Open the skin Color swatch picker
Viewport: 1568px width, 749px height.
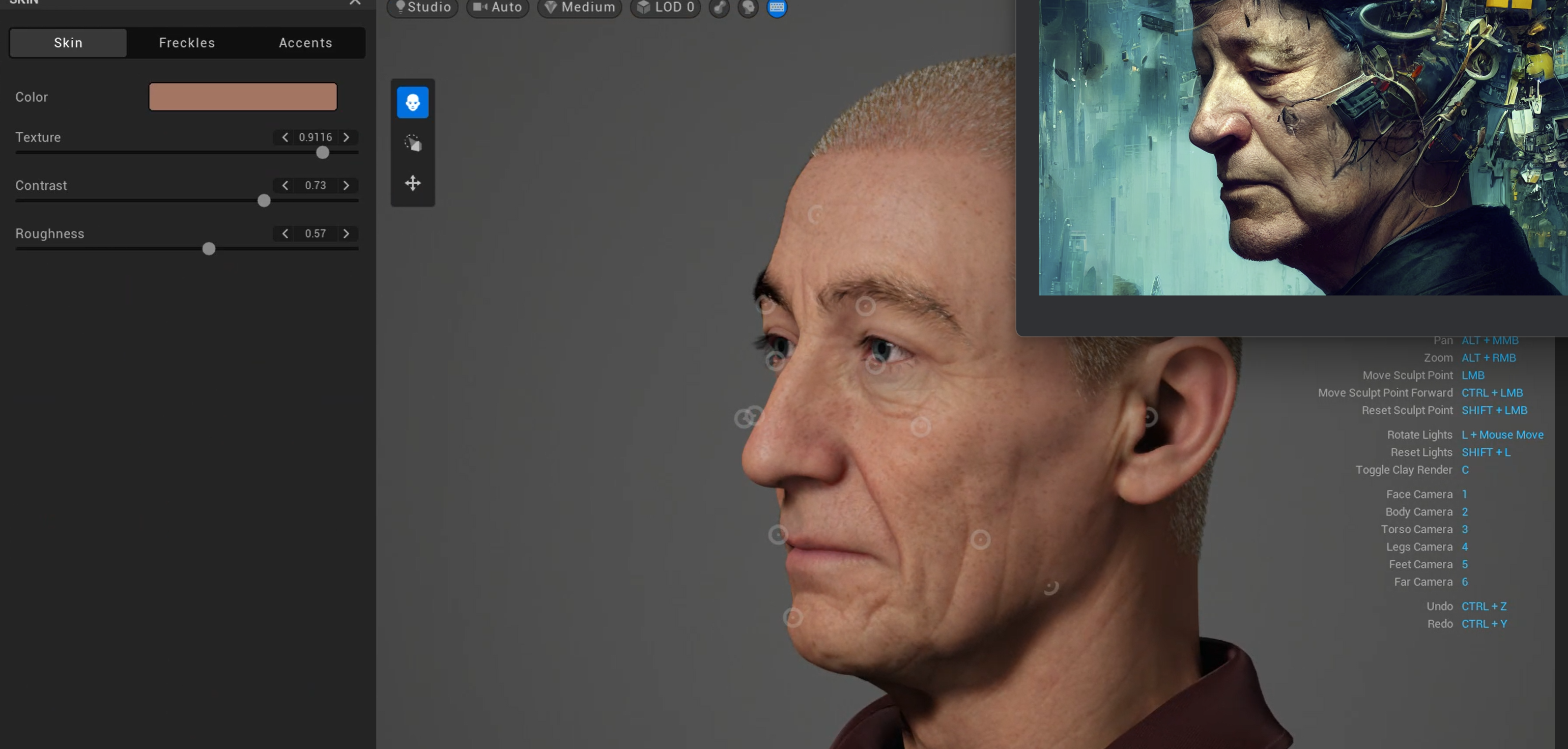point(243,97)
